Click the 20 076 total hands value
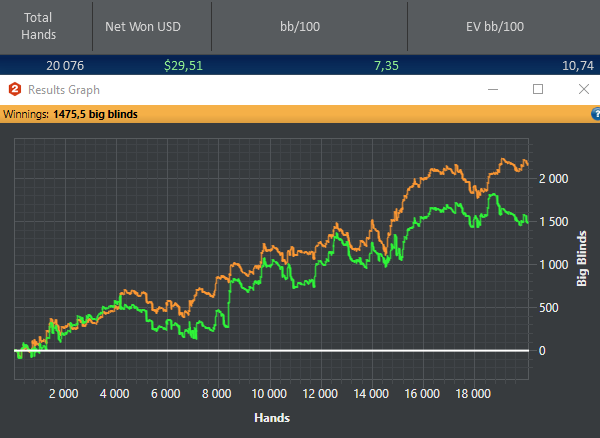600x438 pixels. pyautogui.click(x=65, y=66)
